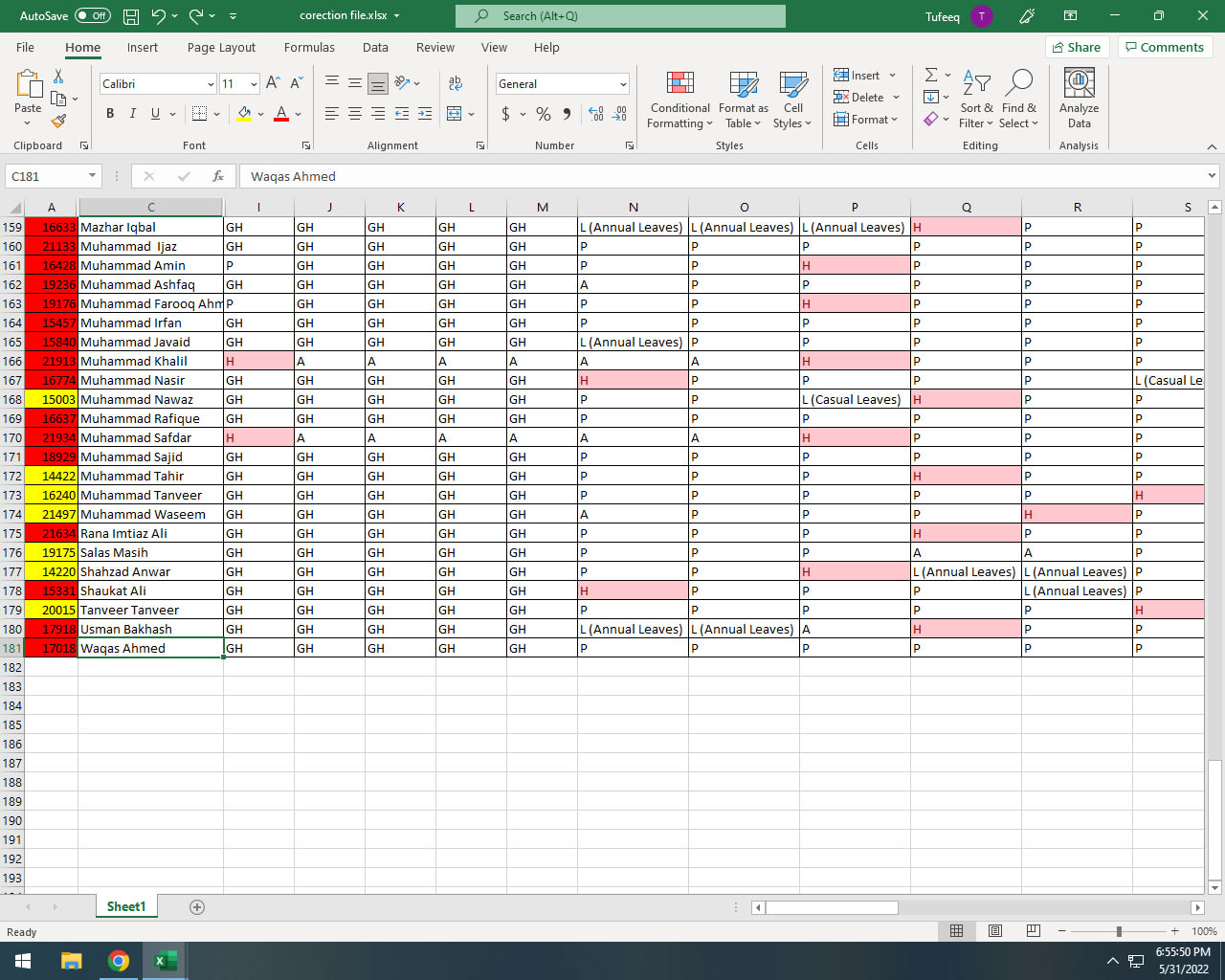Screen dimensions: 1225x980
Task: Click the Percent Style icon
Action: 544,114
